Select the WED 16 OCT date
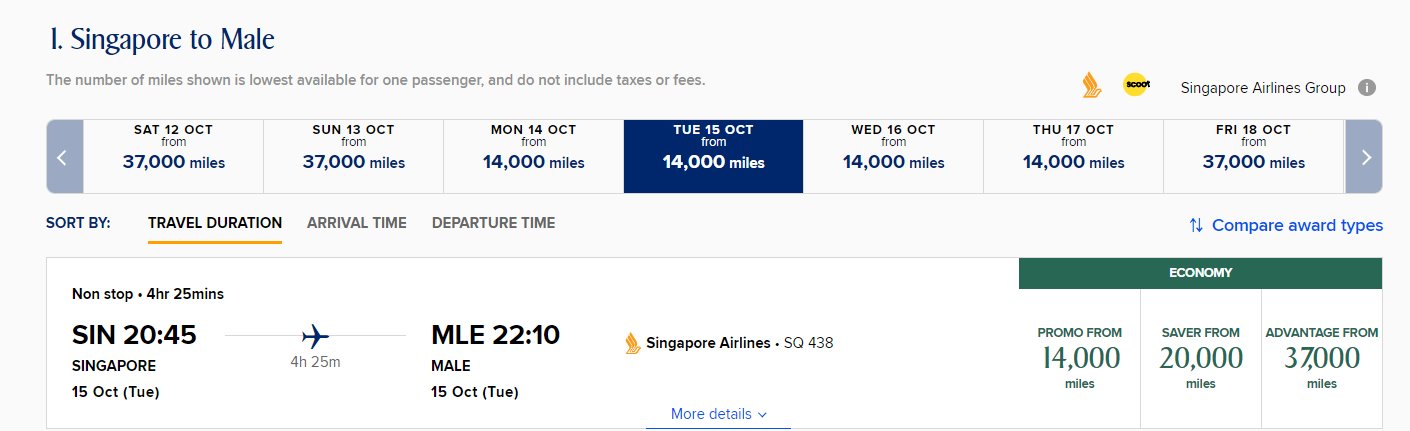The image size is (1410, 431). click(893, 157)
